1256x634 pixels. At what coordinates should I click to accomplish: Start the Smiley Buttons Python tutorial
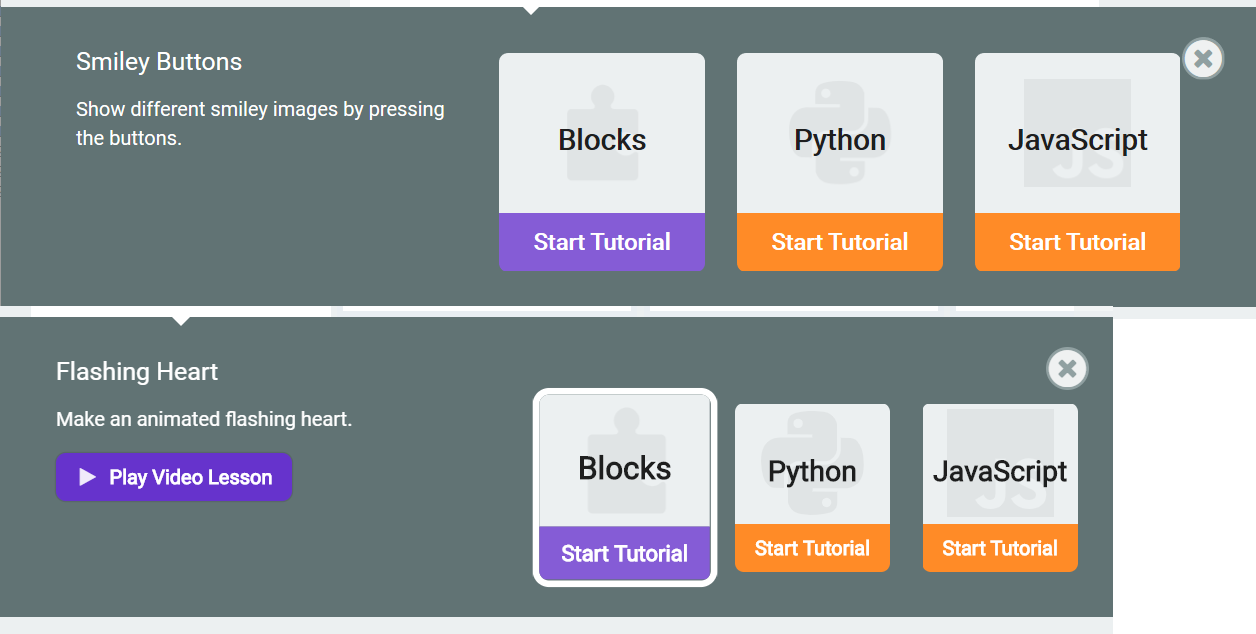click(x=840, y=242)
